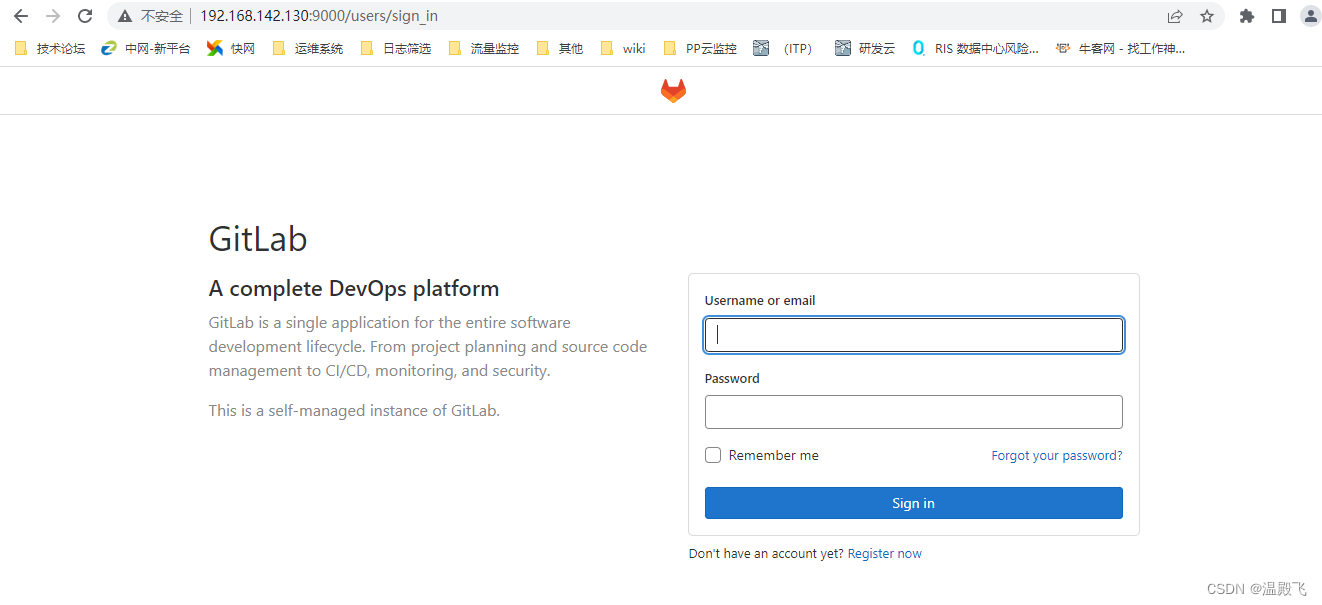Check the Remember me checkbox
1322x605 pixels.
pyautogui.click(x=713, y=455)
